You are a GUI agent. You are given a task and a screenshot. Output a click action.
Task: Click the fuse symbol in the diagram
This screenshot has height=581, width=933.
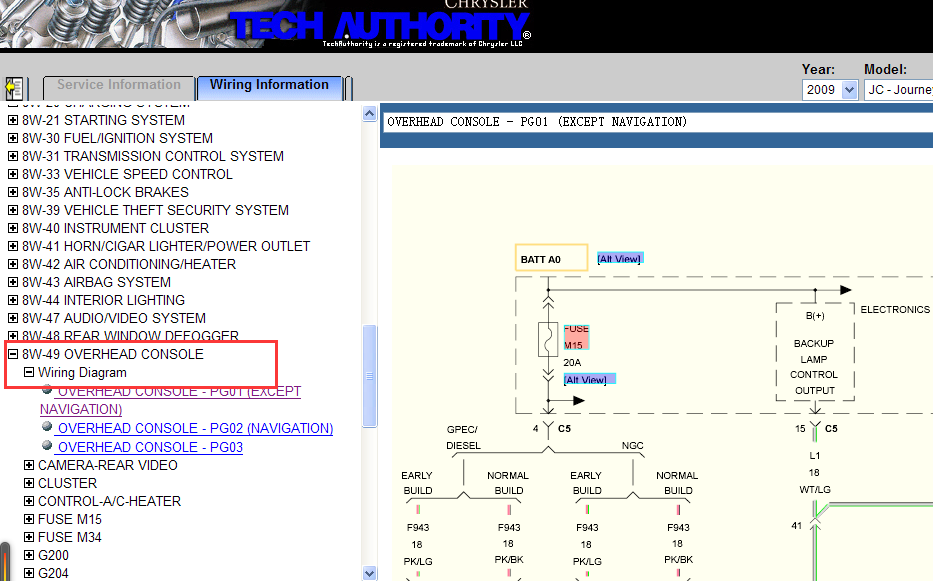tap(548, 340)
